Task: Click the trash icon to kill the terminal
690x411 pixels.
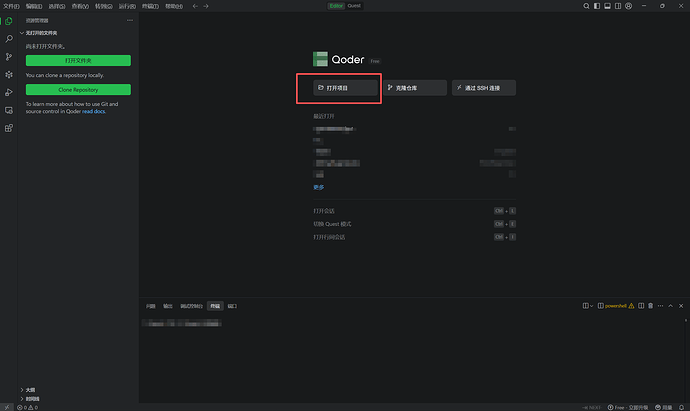Action: 650,305
